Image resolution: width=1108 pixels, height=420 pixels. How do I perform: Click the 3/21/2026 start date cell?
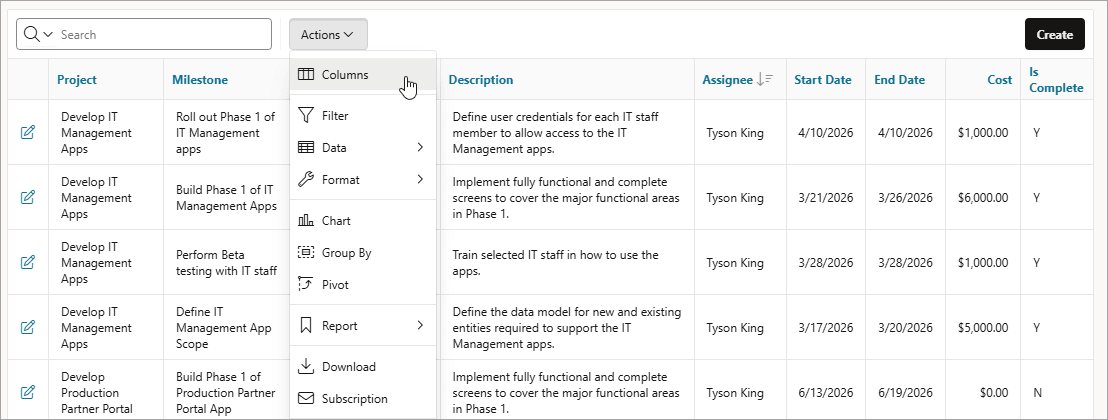click(826, 198)
